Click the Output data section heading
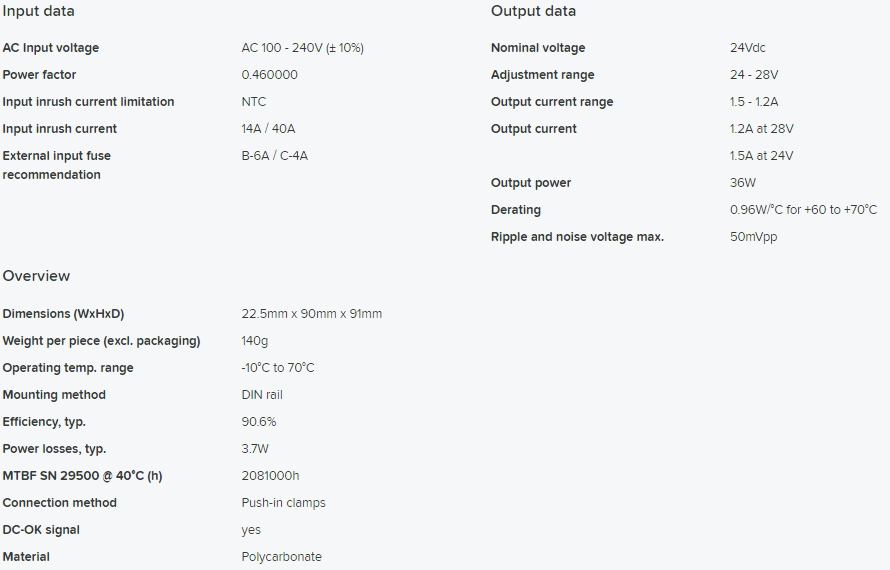Viewport: 890px width, 570px height. 533,11
